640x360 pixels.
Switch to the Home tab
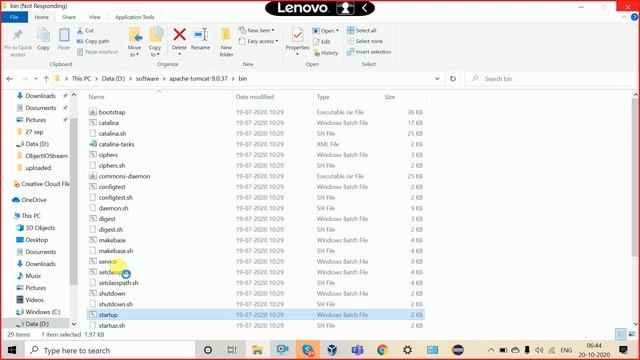42,17
